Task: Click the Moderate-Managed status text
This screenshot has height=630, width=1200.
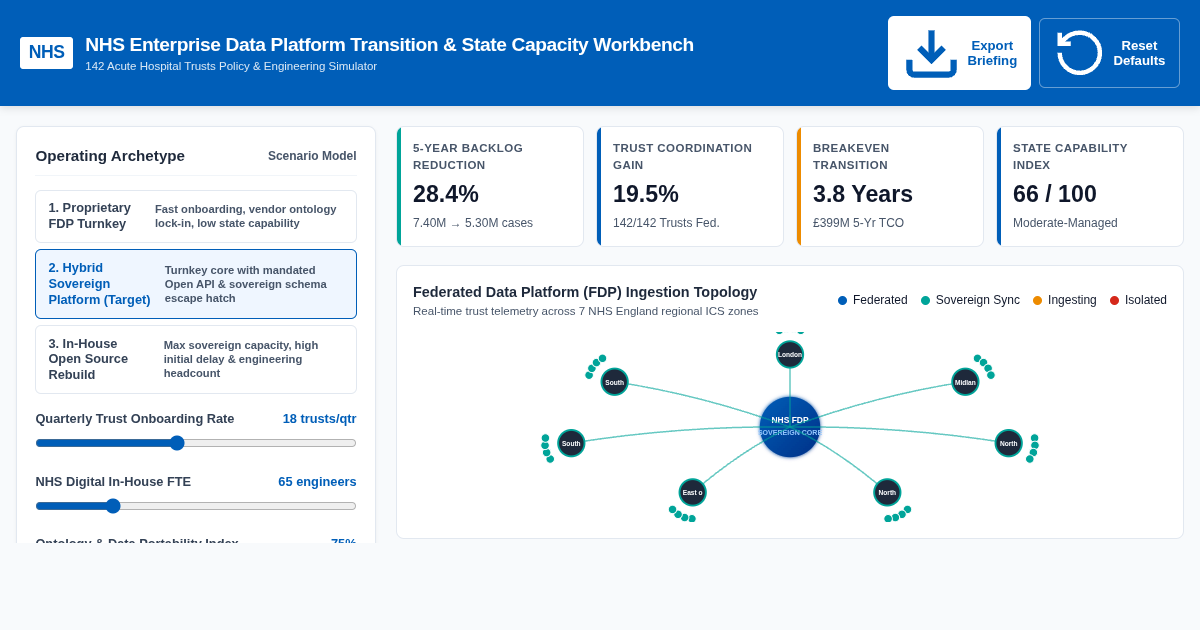Action: (1065, 223)
